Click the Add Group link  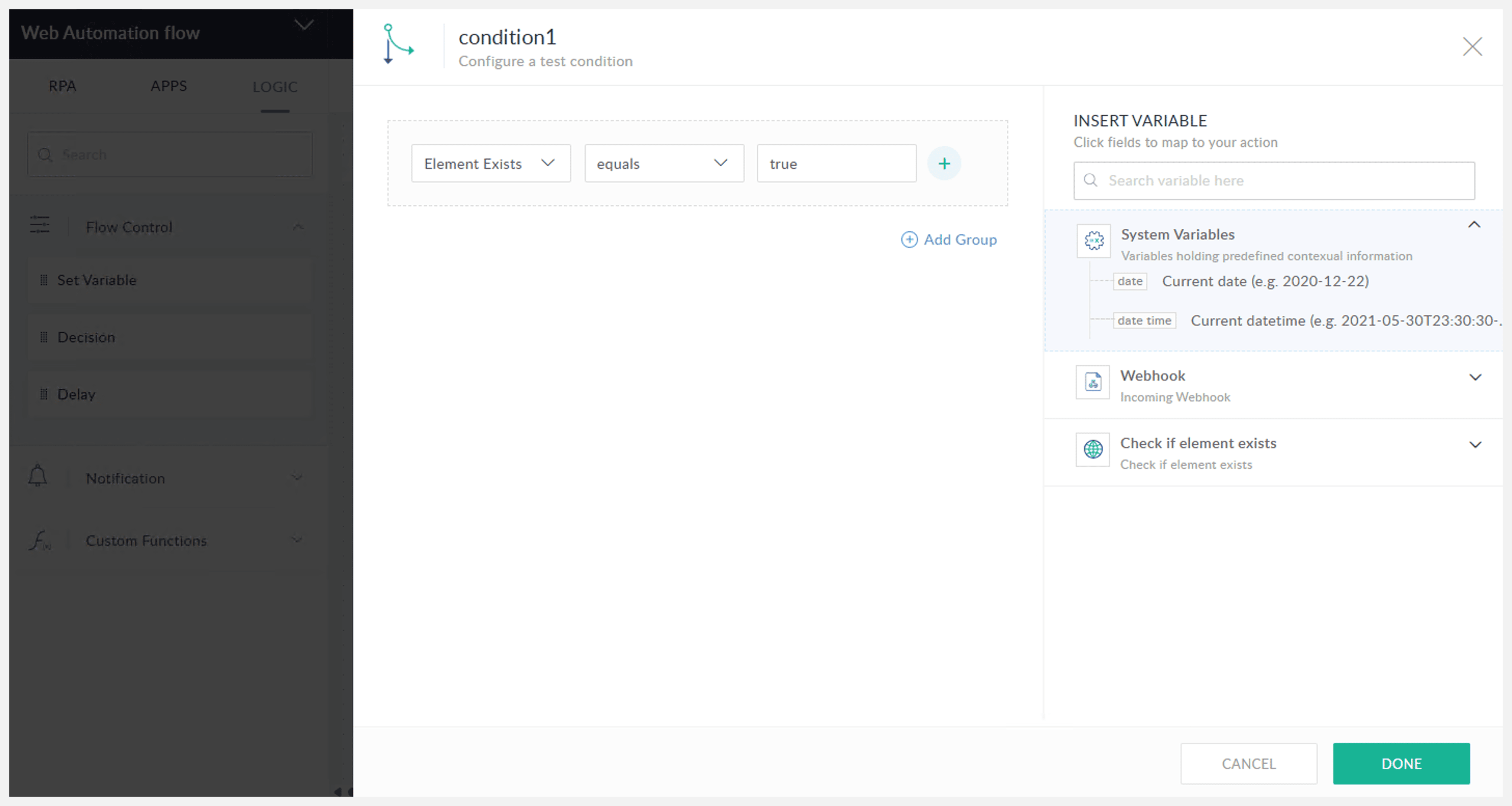[949, 240]
